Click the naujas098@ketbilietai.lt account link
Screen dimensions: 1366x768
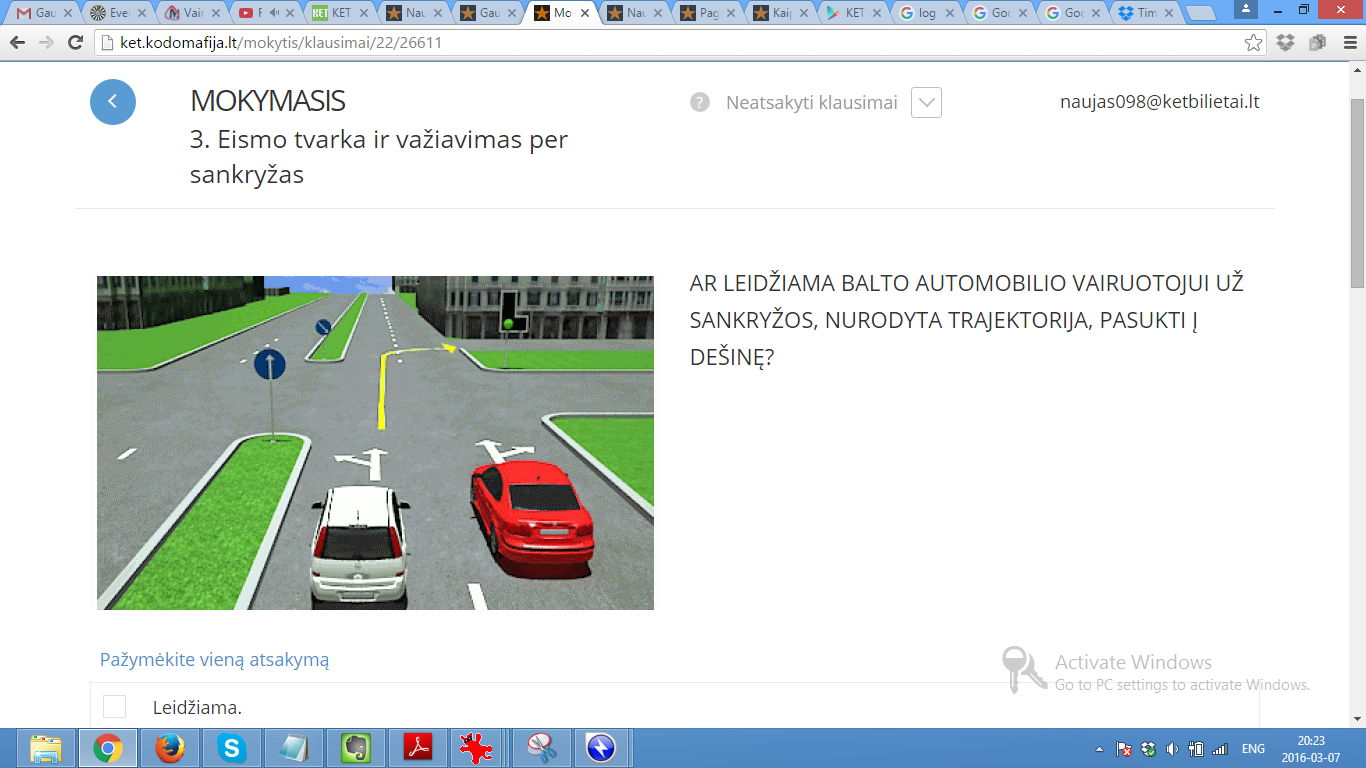(1159, 102)
